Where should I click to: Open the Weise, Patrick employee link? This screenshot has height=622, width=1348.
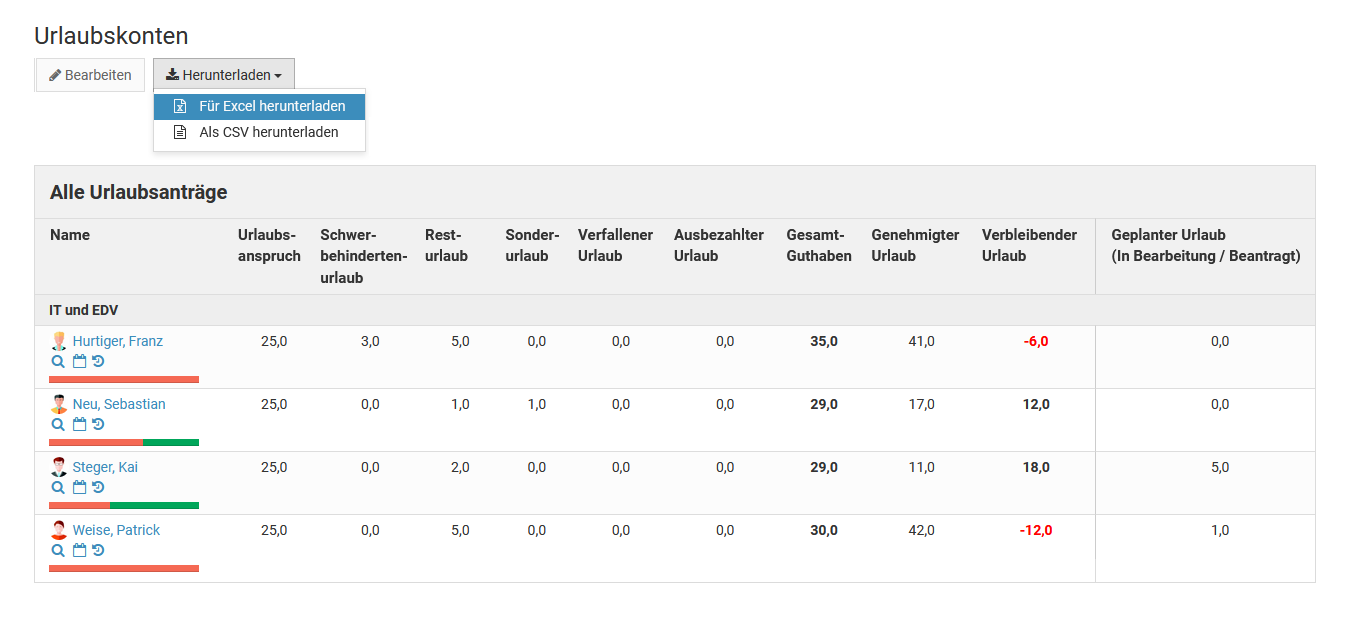point(116,530)
